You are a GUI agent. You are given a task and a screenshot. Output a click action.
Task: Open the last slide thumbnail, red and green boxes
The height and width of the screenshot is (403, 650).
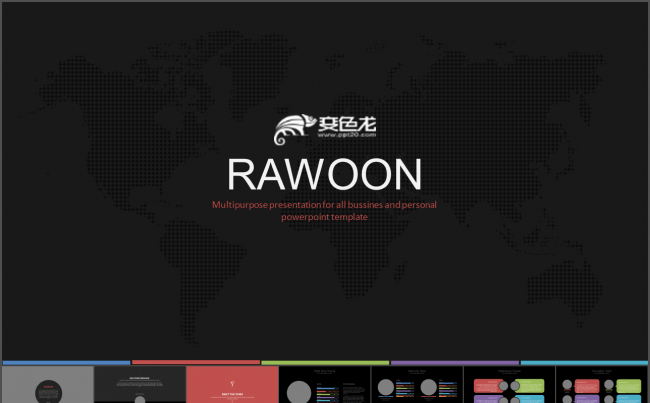602,384
